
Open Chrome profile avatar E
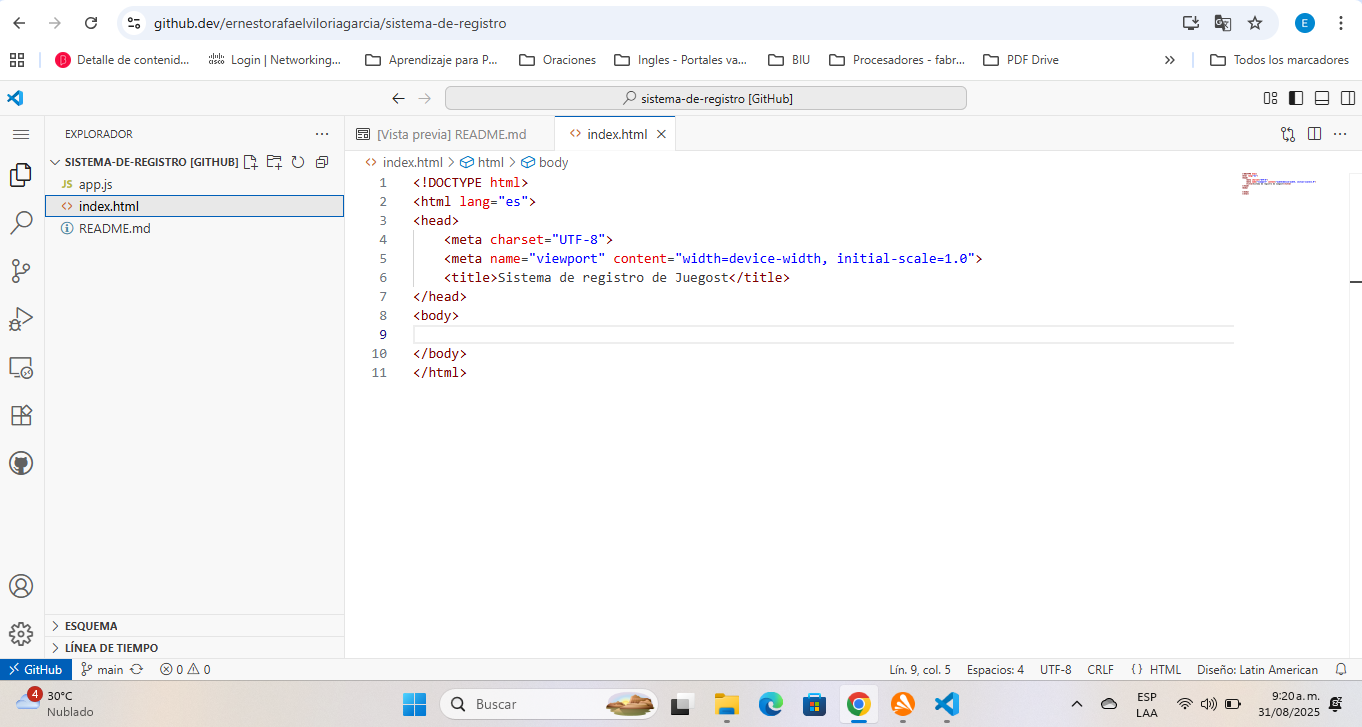click(x=1305, y=22)
